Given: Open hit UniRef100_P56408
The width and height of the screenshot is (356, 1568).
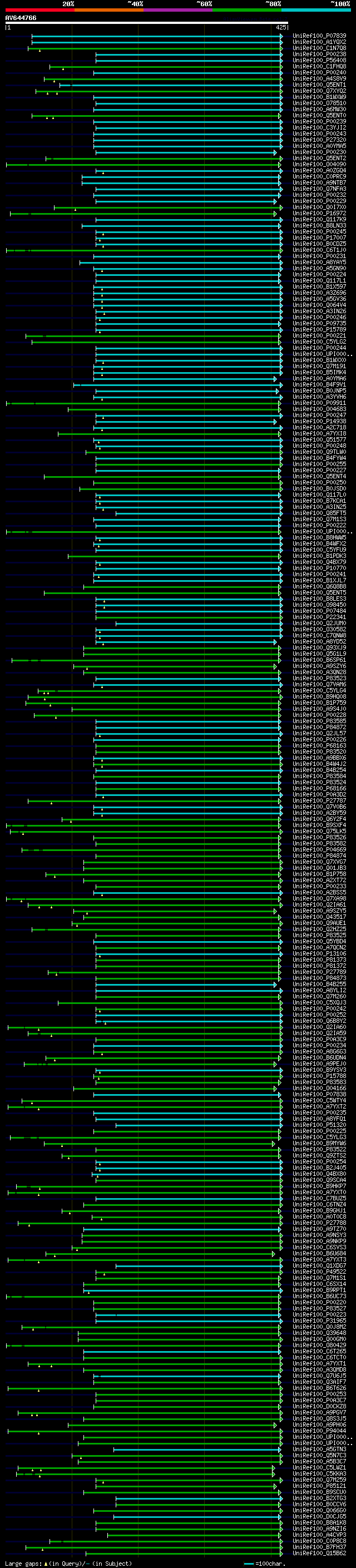Looking at the screenshot, I should [x=319, y=61].
